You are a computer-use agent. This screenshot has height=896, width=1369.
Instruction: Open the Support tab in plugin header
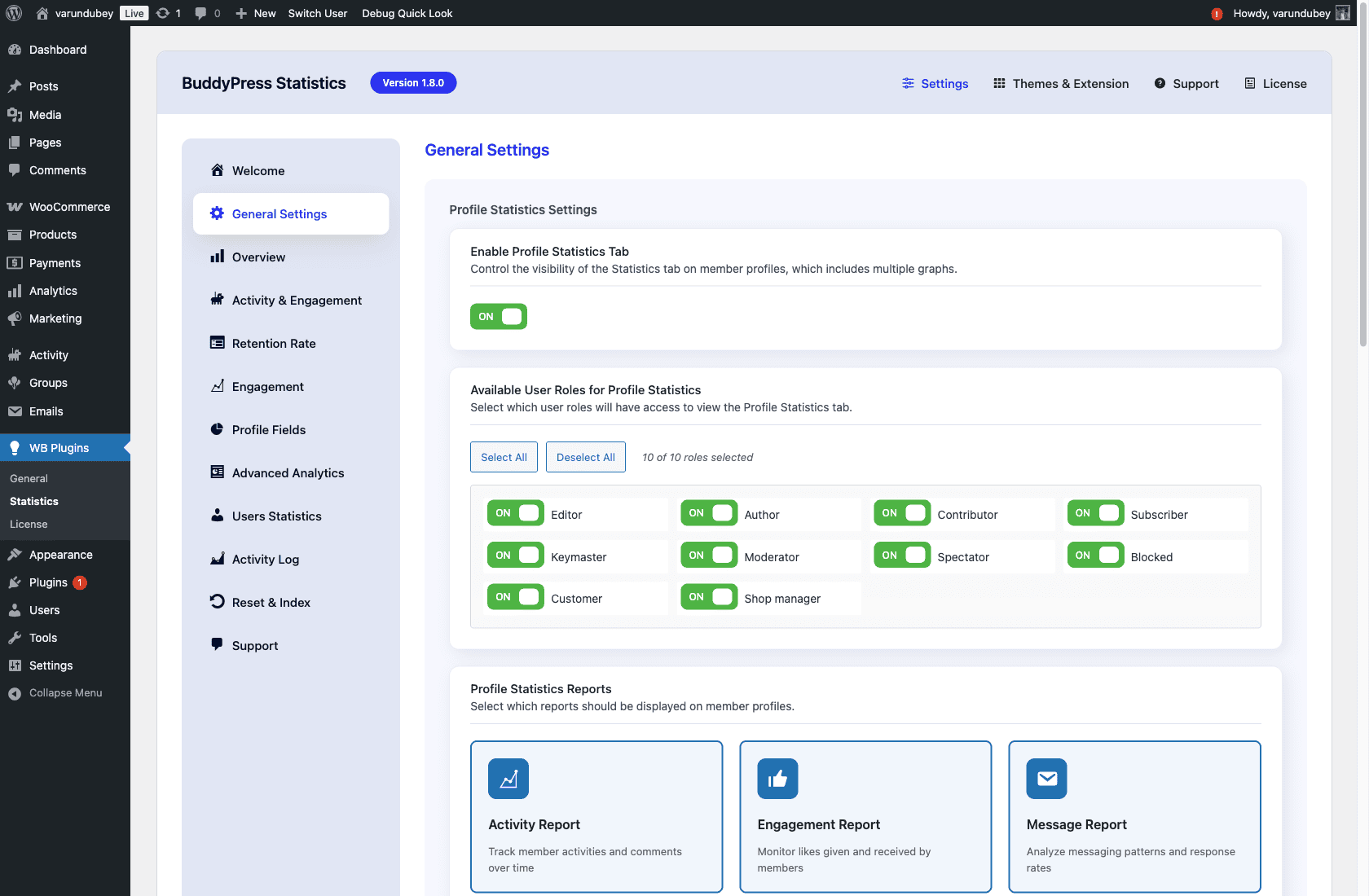(1186, 83)
